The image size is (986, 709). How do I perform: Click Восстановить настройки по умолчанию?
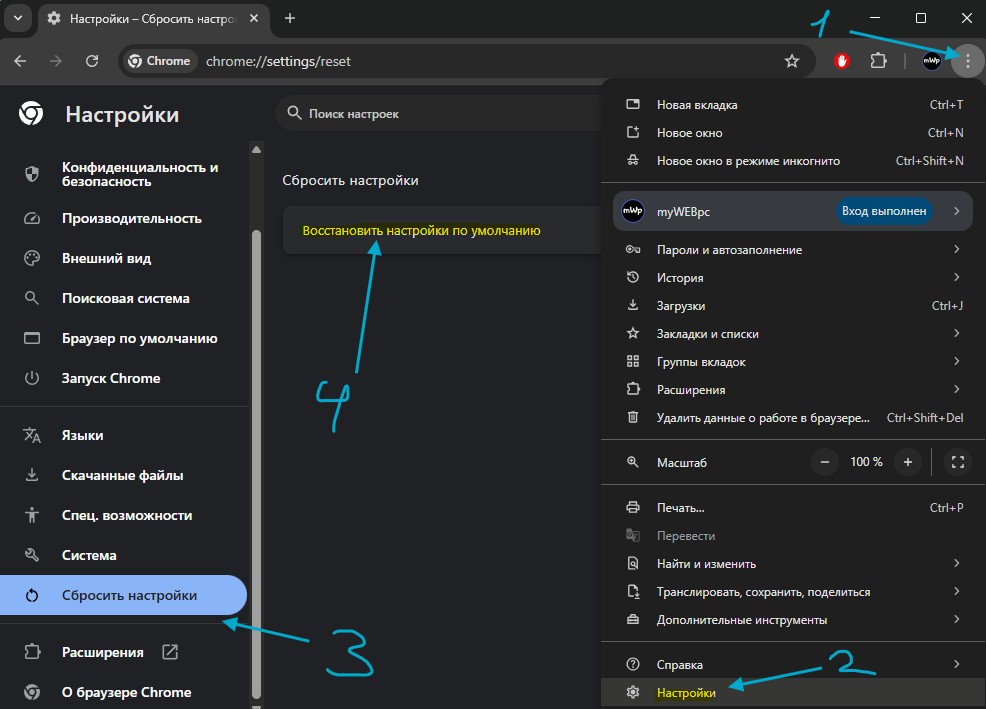[421, 230]
